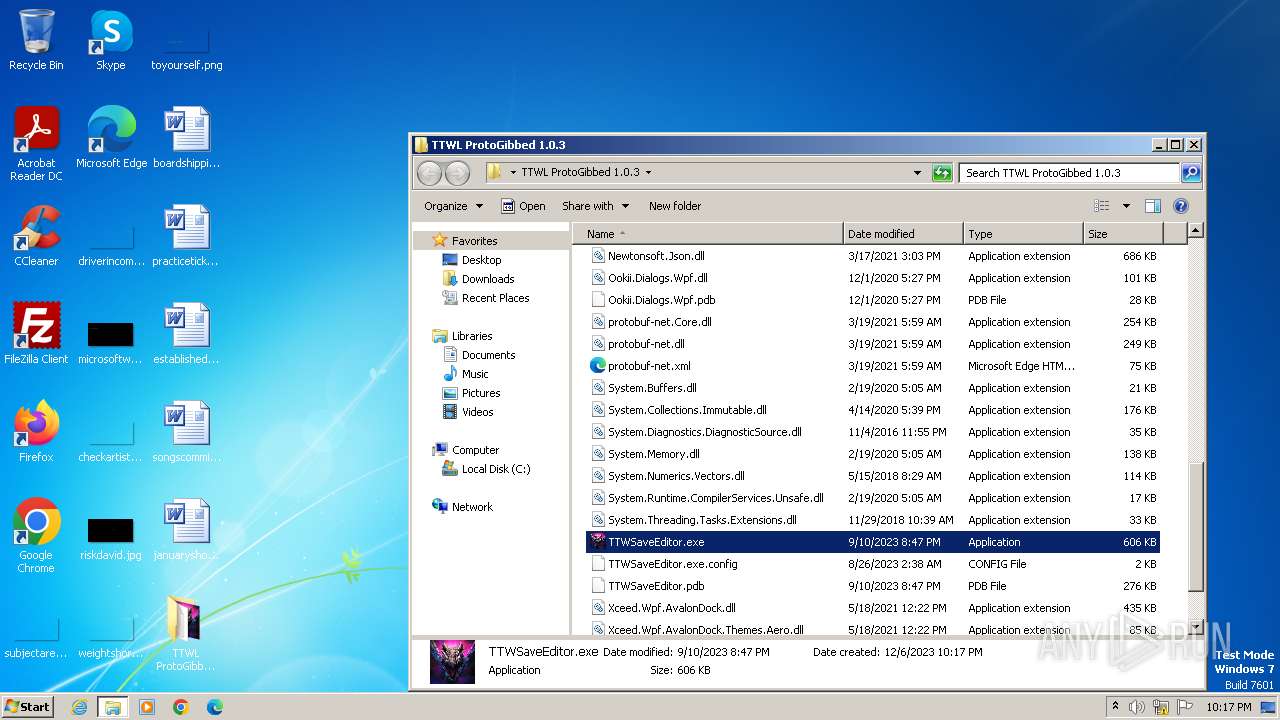Select the TTWL ProtoGibbed desktop folder

186,634
